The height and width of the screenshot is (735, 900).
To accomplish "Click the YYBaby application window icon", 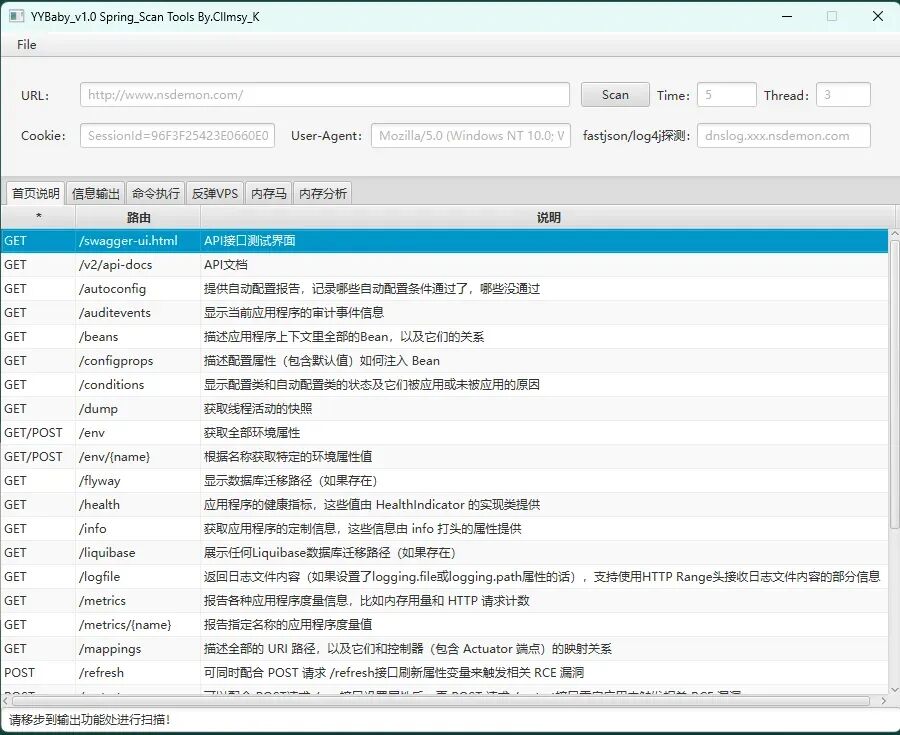I will pos(16,17).
